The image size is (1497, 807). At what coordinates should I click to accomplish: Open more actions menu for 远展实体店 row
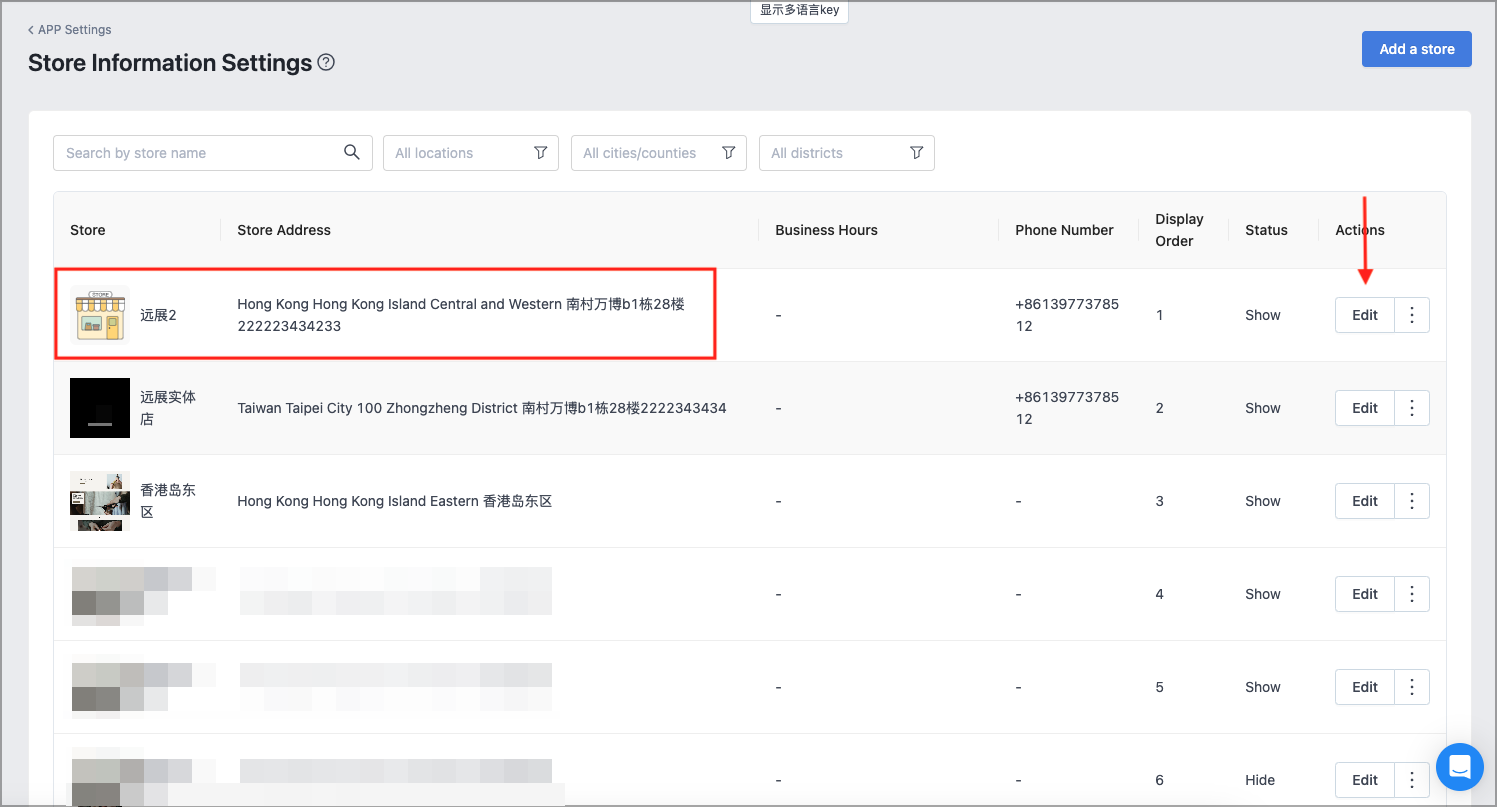pos(1412,408)
